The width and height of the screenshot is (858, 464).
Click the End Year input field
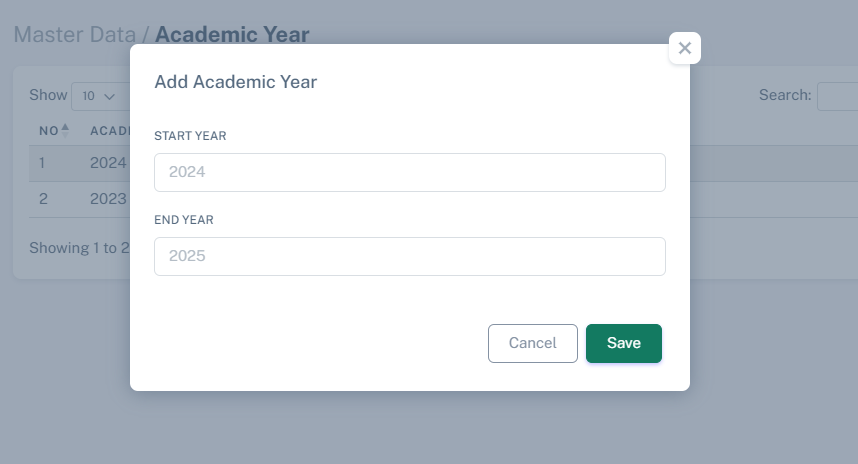(409, 256)
